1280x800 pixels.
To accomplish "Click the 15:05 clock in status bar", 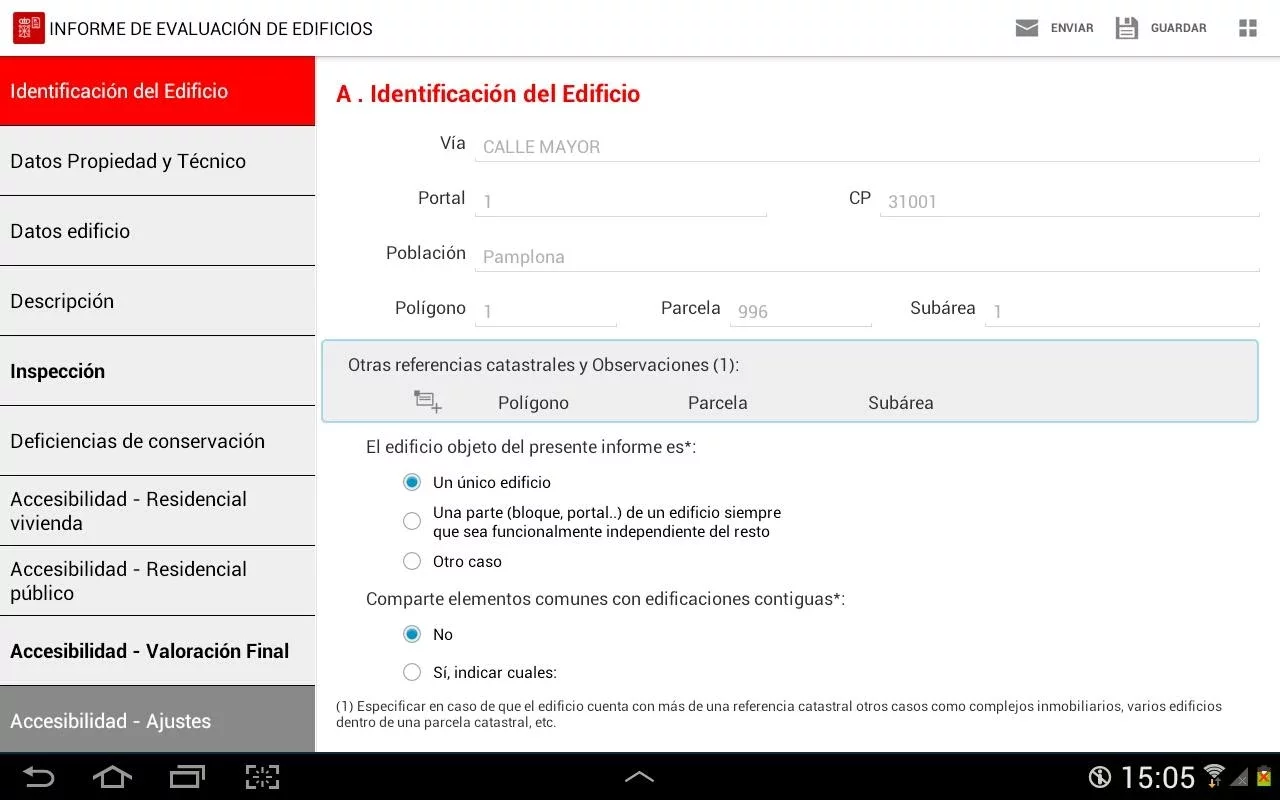I will click(1157, 777).
